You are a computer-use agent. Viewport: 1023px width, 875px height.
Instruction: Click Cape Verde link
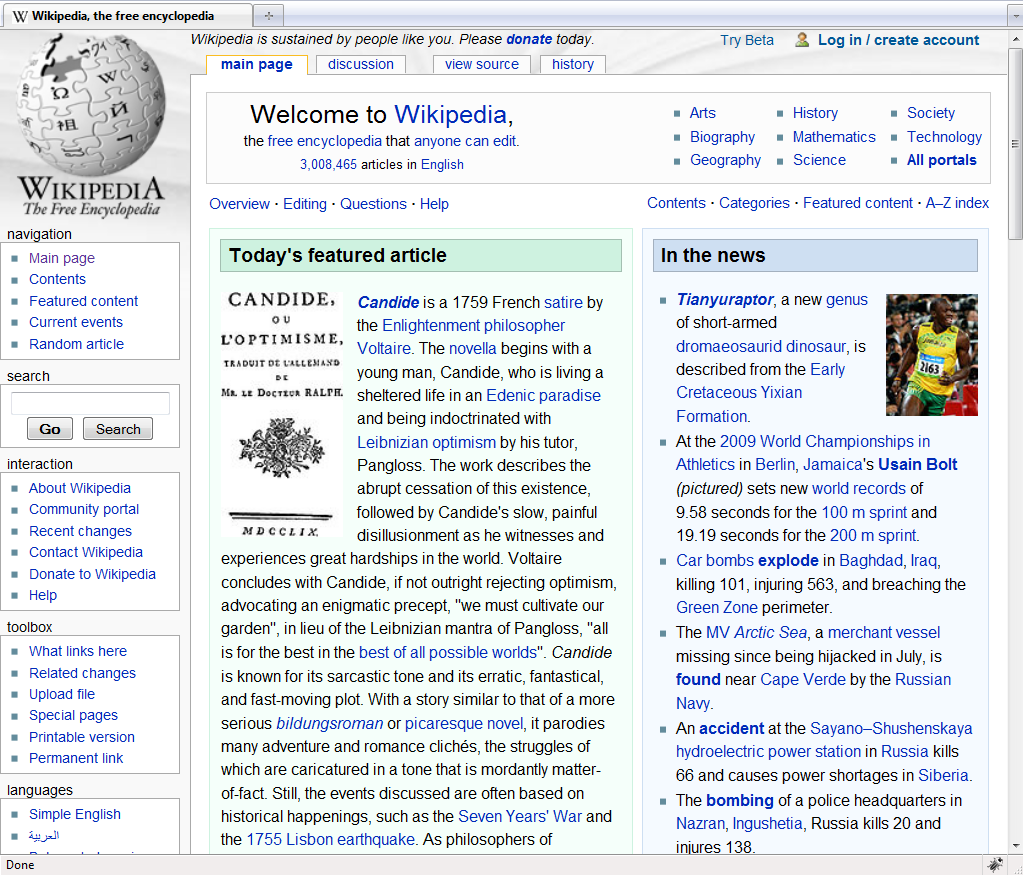[x=802, y=679]
